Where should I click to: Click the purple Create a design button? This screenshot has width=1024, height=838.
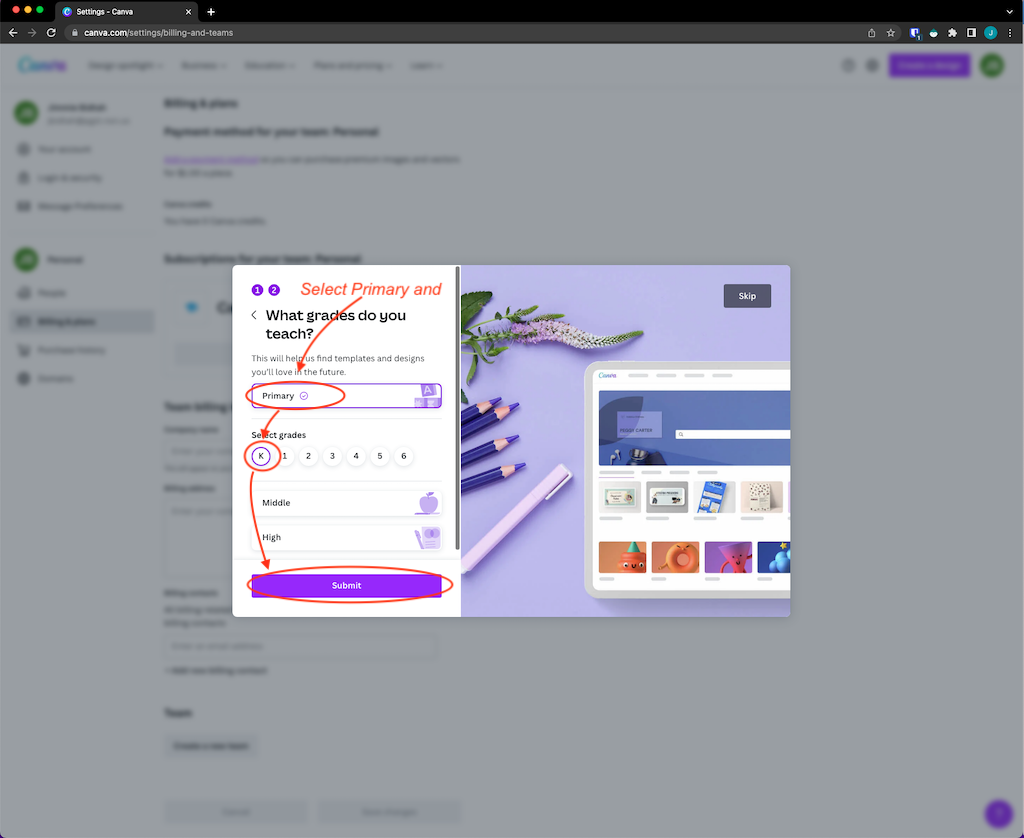[929, 65]
